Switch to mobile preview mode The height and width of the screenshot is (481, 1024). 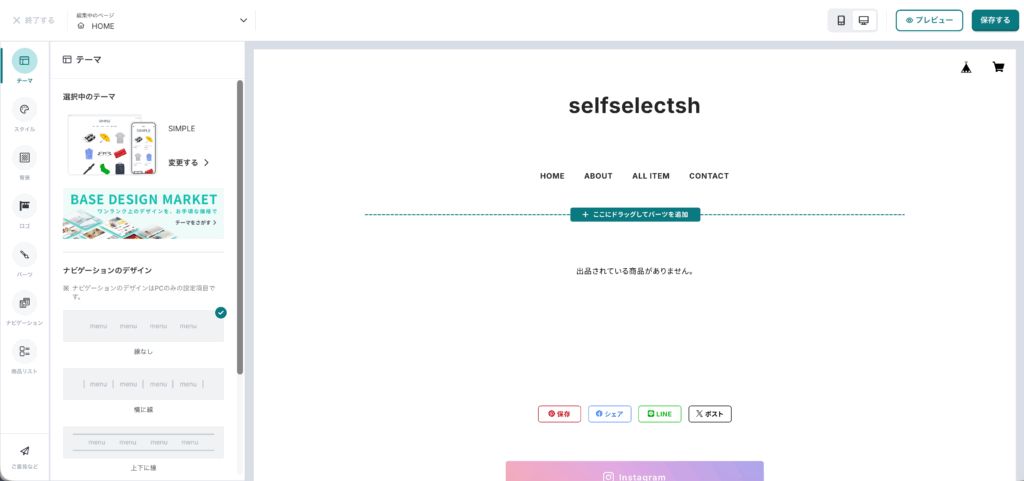point(841,20)
